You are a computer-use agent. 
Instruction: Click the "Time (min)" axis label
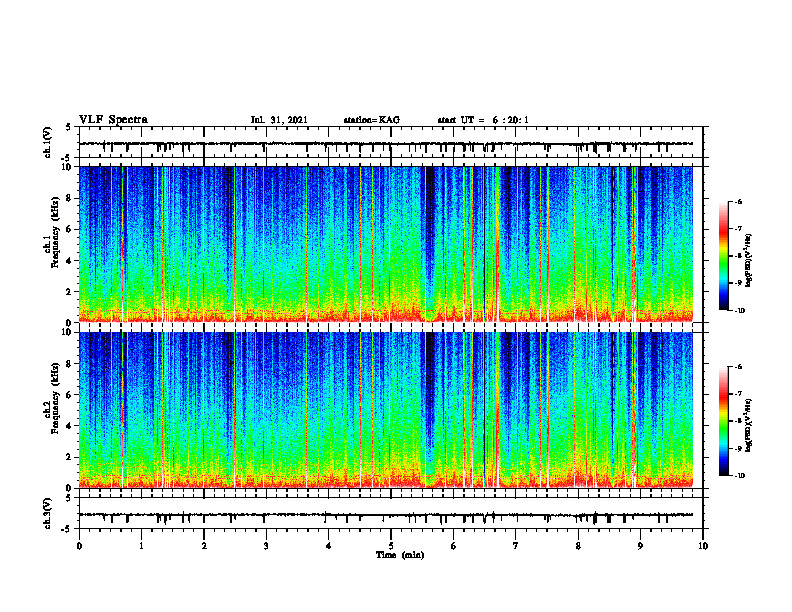point(400,555)
